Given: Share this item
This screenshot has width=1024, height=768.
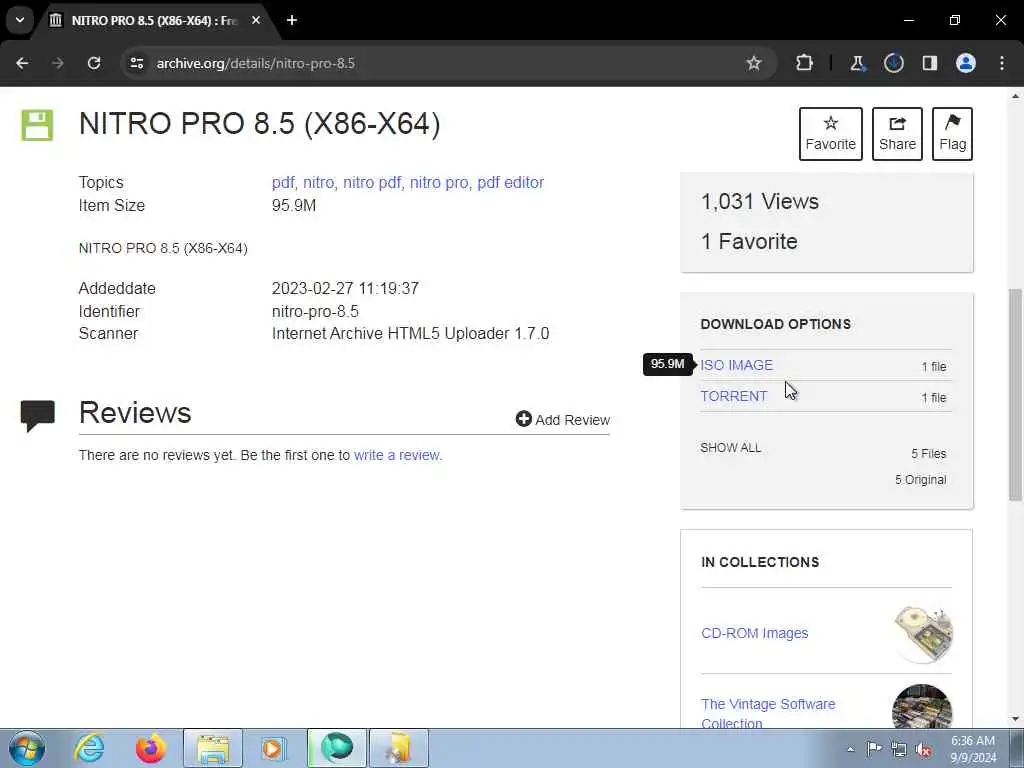Looking at the screenshot, I should pos(897,134).
